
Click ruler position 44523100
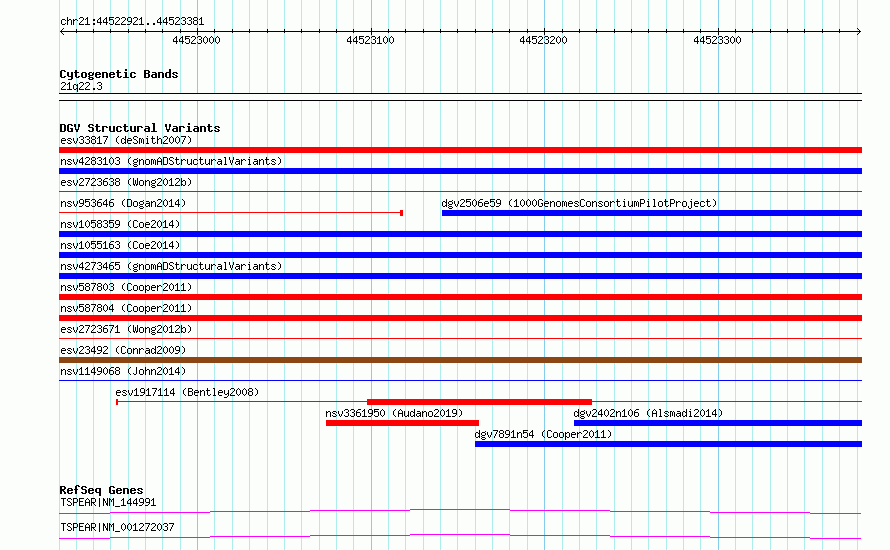370,40
